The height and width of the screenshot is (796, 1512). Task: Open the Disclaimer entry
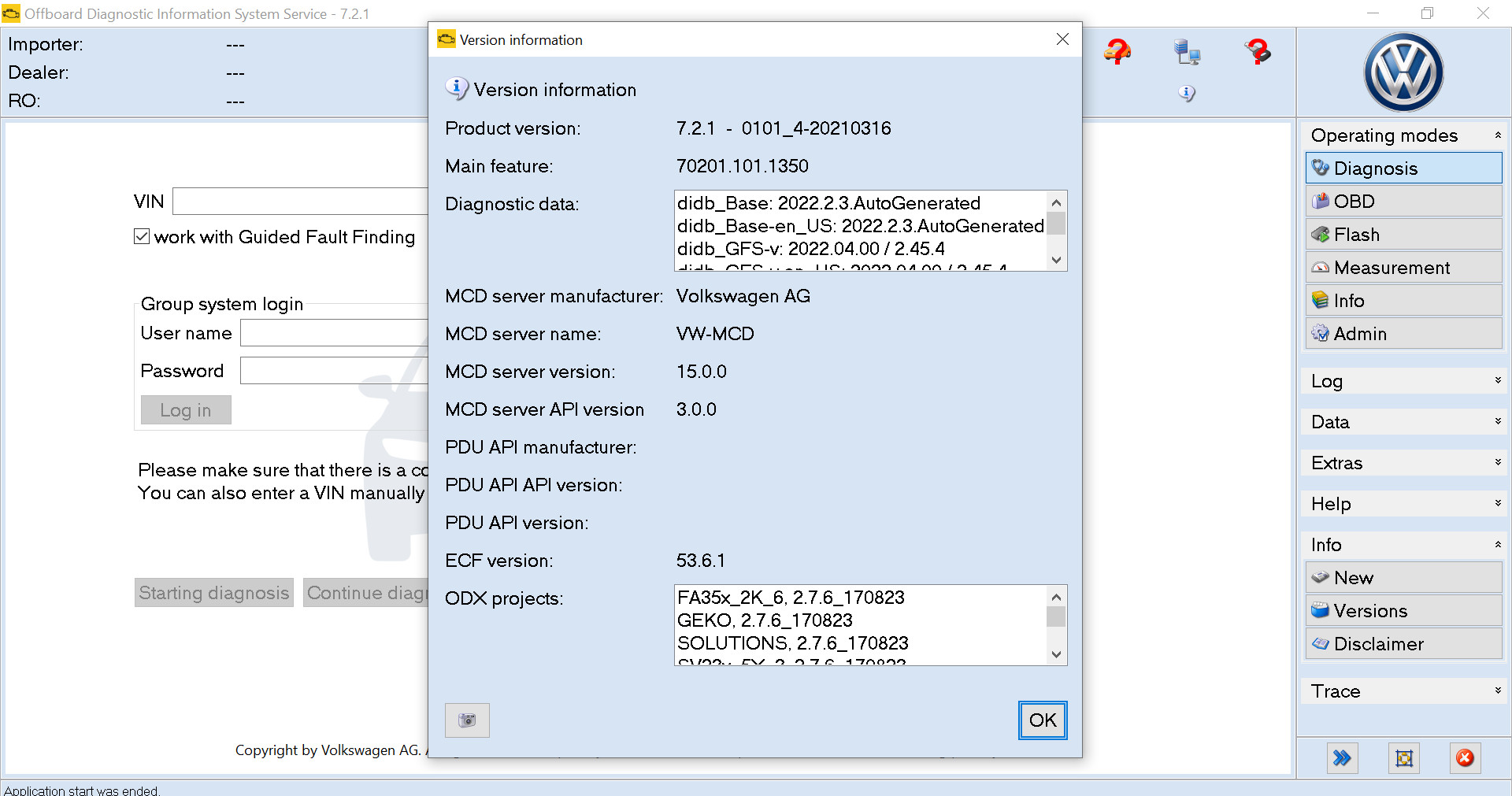tap(1403, 643)
